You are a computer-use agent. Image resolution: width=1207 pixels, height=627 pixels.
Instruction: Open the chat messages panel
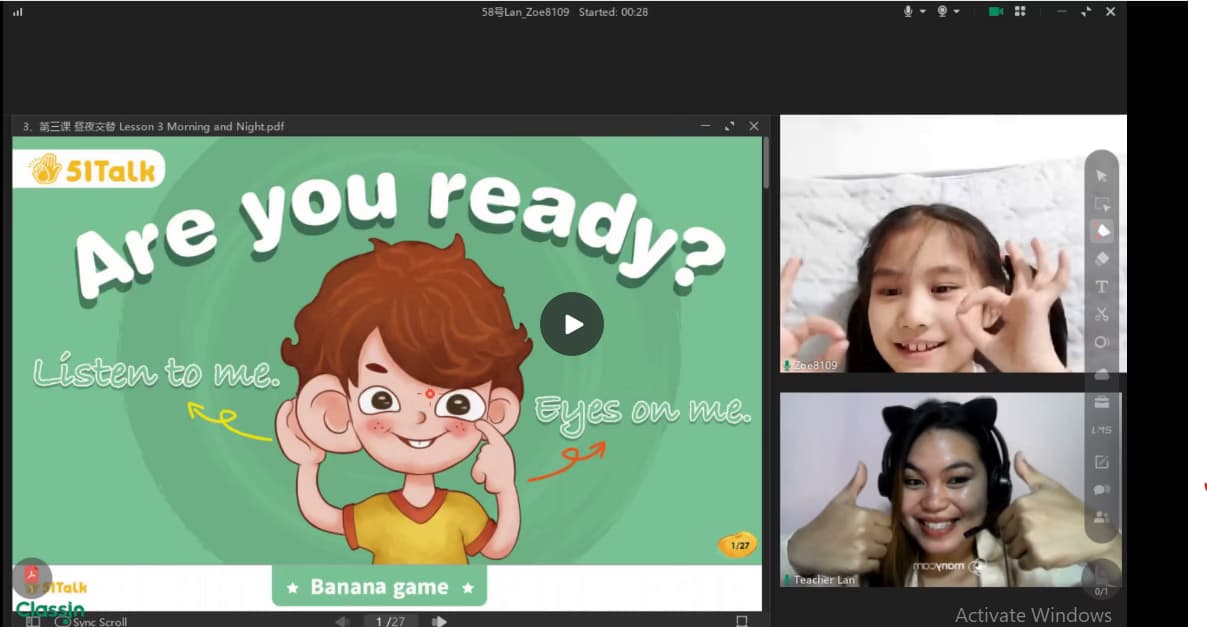pos(1101,490)
